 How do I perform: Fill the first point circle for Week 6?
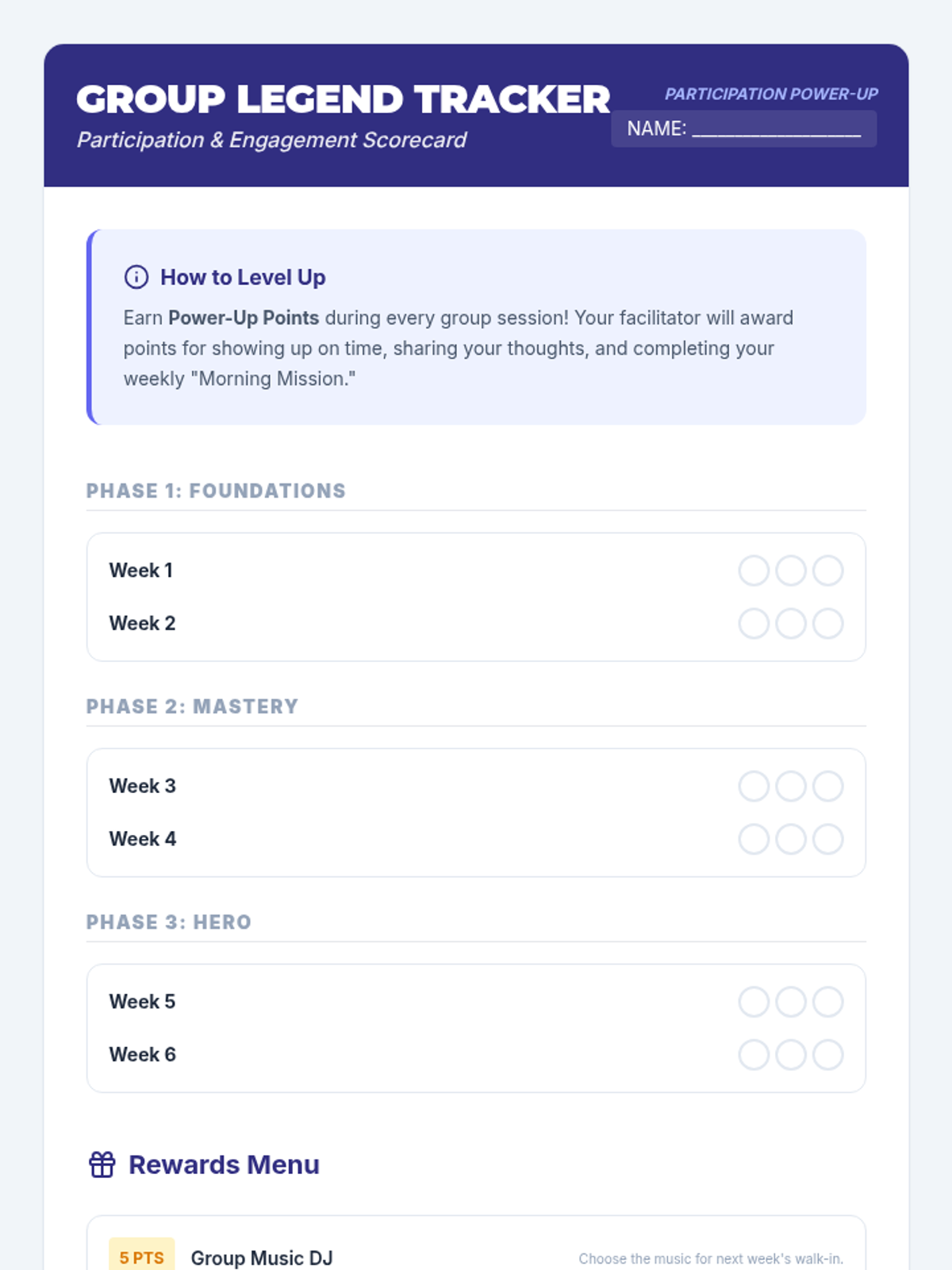[754, 1055]
